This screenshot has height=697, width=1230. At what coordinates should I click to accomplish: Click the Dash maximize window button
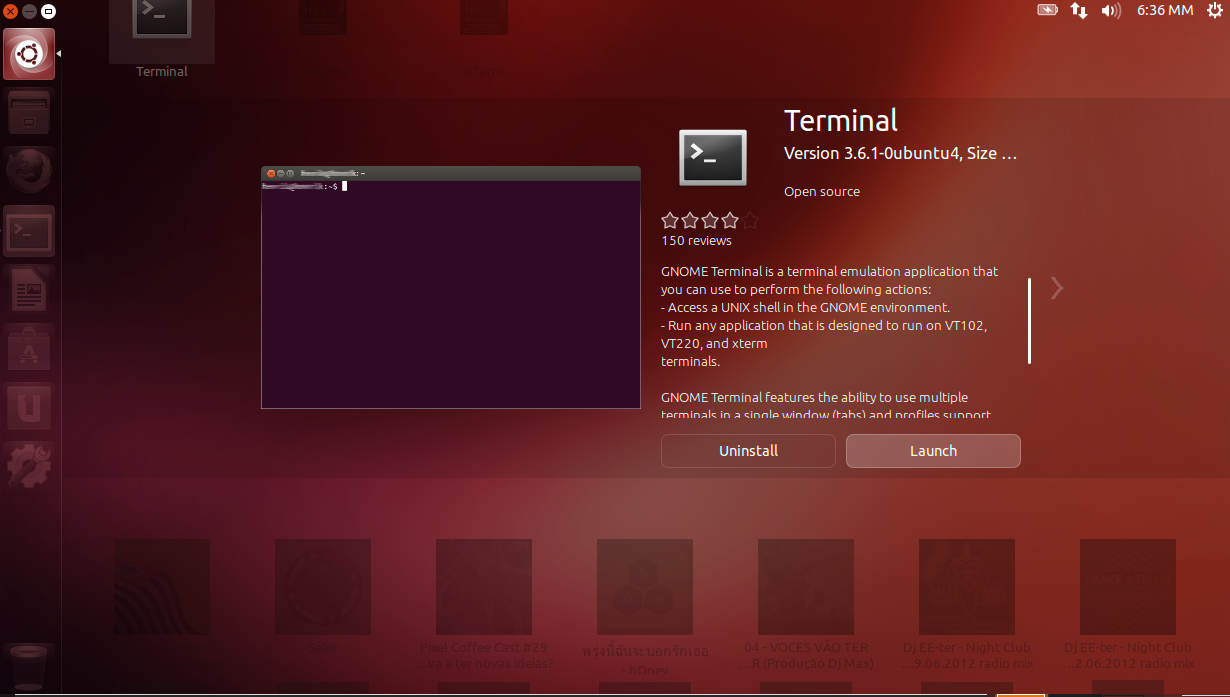point(47,11)
